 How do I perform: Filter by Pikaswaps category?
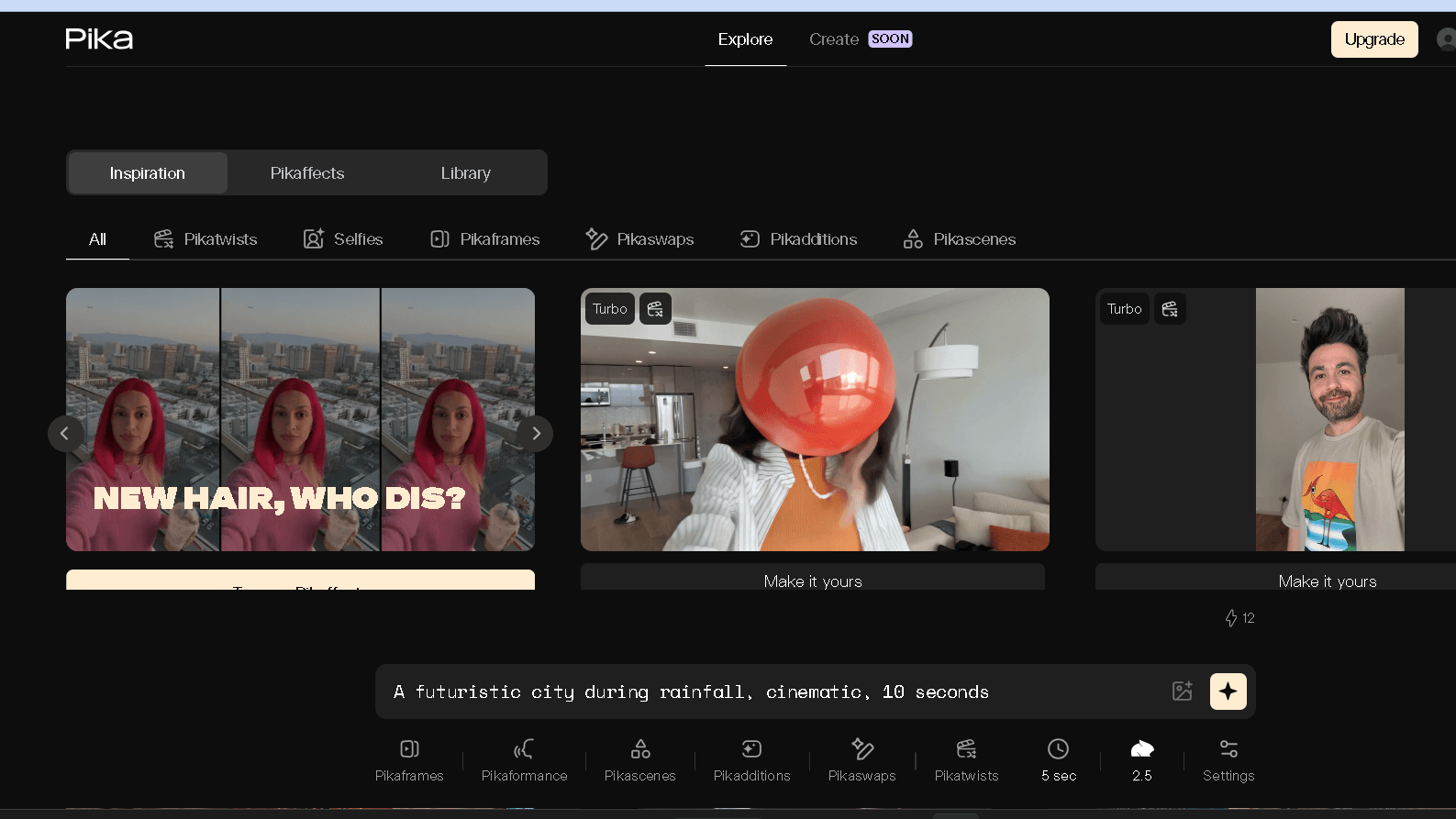point(639,239)
